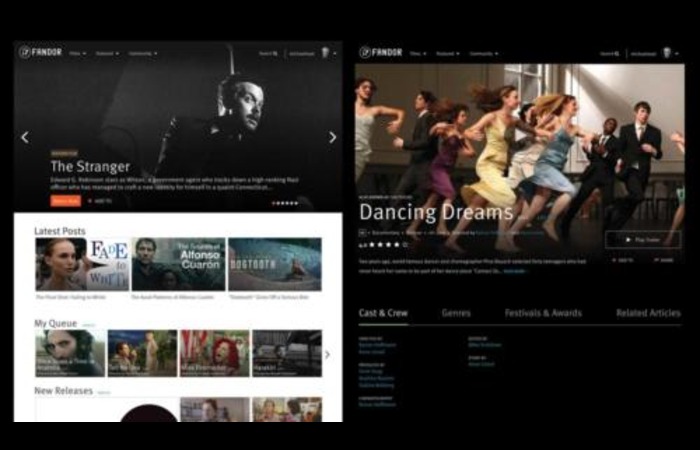Click the caption link below the Dogtooth thumbnail
Screen dimensions: 700x450
click(x=269, y=297)
